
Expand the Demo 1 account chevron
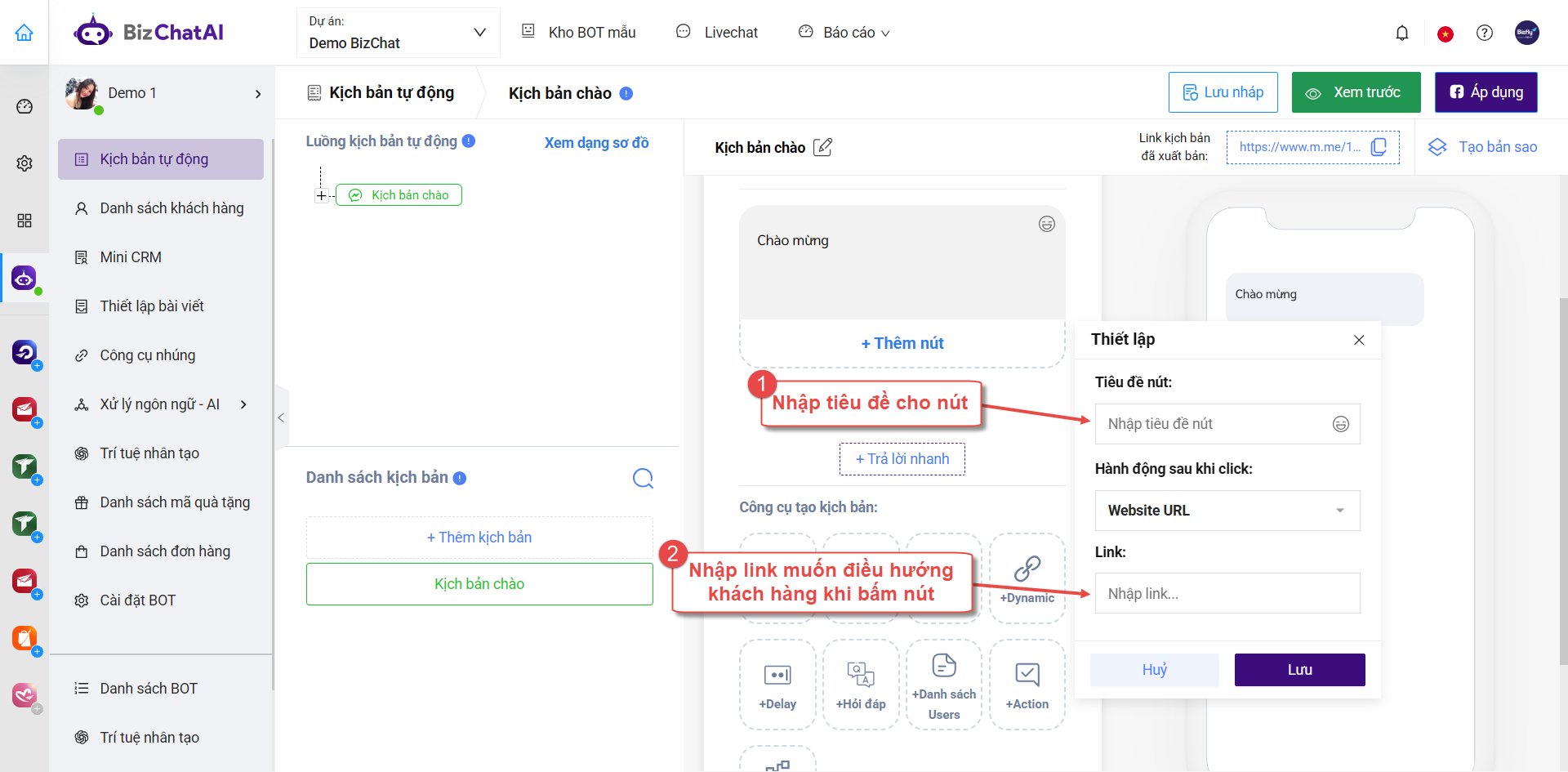point(258,94)
